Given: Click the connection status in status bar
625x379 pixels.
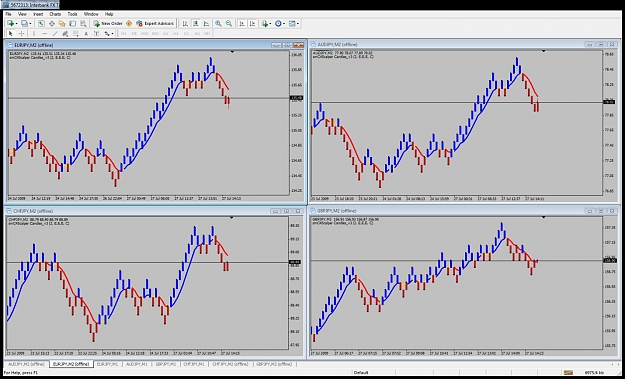Looking at the screenshot, I should (594, 373).
